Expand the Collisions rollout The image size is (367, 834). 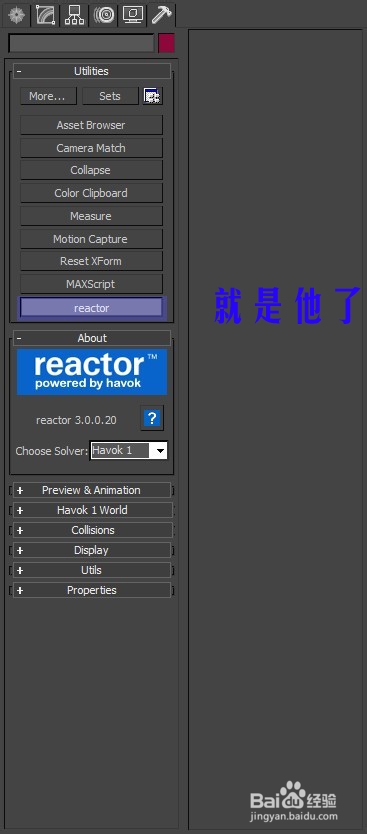92,530
